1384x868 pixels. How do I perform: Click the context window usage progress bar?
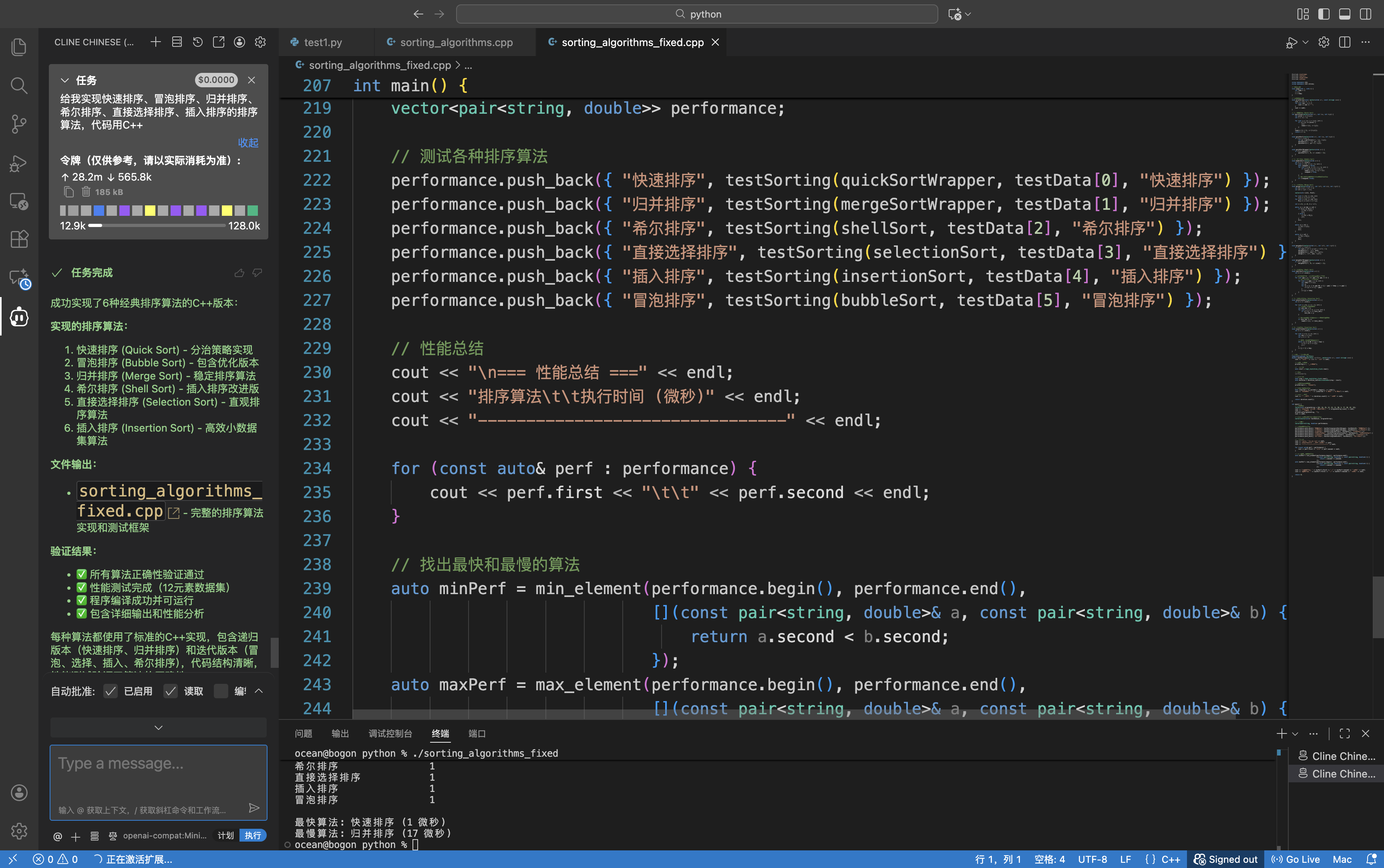(x=157, y=226)
